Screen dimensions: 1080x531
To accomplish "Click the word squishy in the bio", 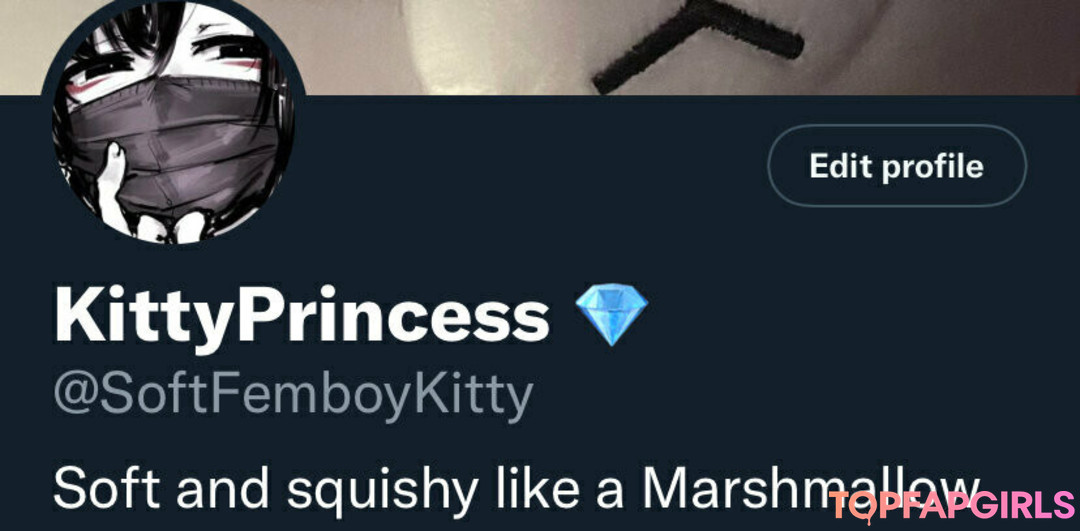I will [382, 490].
